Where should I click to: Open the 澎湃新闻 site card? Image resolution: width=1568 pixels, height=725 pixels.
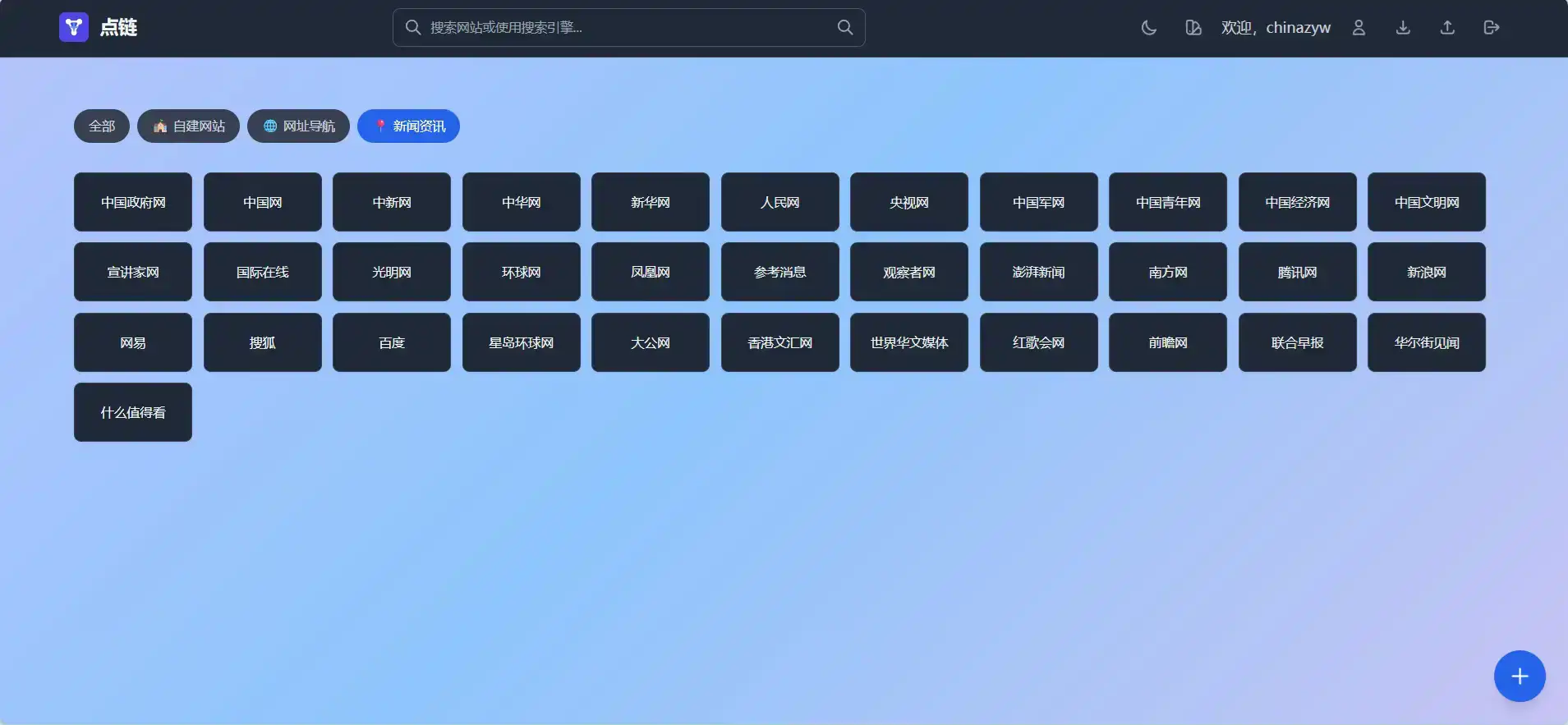coord(1038,272)
